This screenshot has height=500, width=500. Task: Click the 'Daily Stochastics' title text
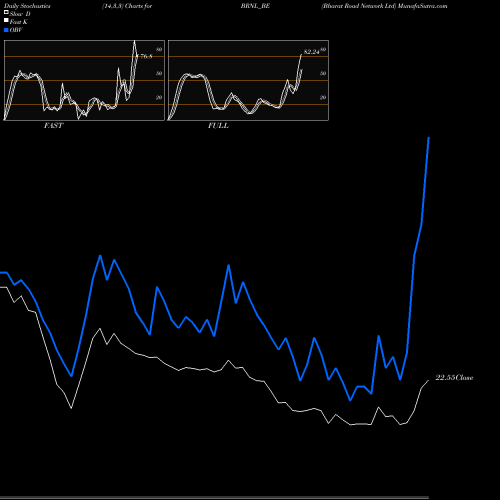27,6
